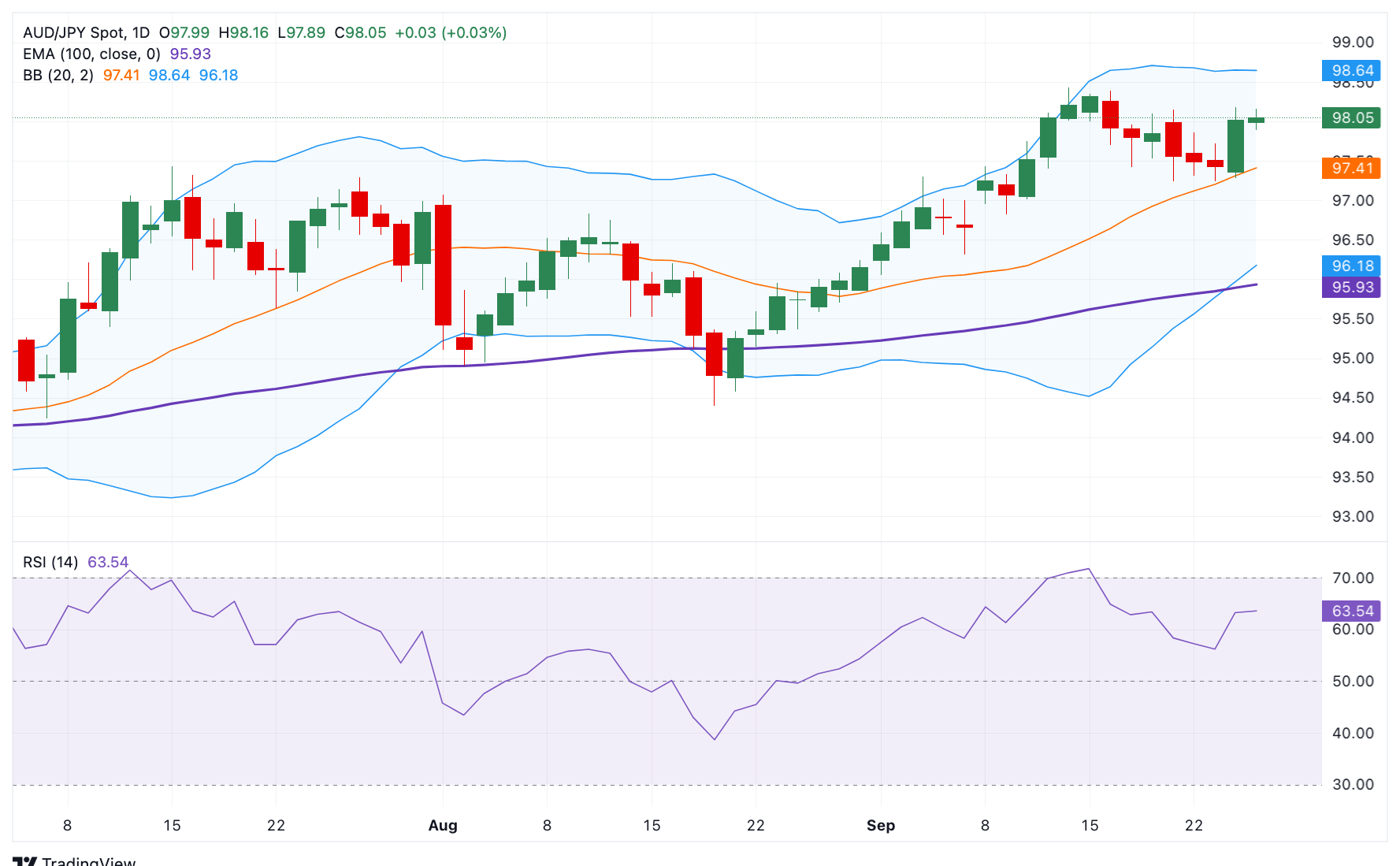The width and height of the screenshot is (1400, 866).
Task: Click the 30.00 RSI axis level
Action: [x=1353, y=784]
